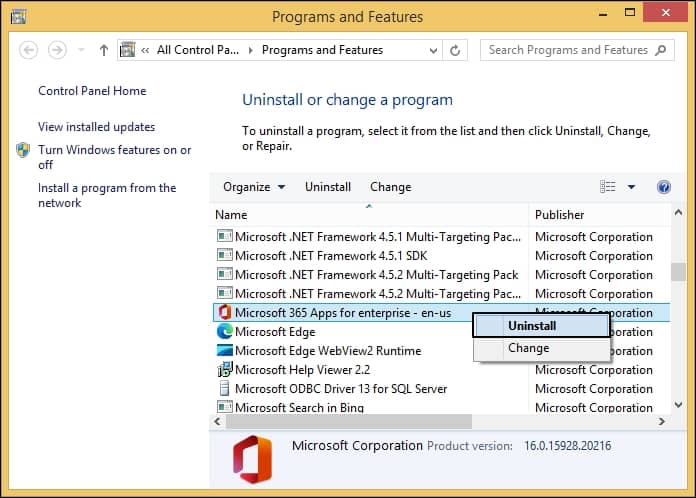Viewport: 696px width, 498px height.
Task: Sort by the Name column header
Action: point(368,215)
